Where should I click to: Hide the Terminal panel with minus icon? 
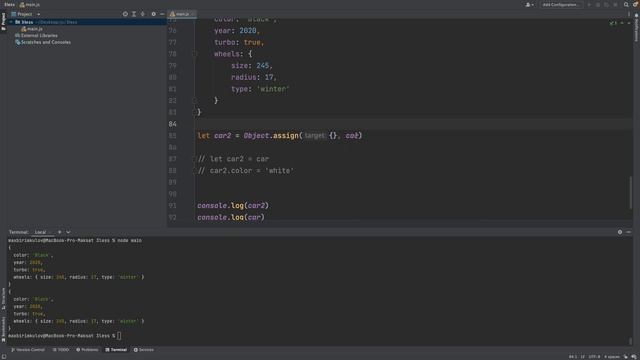(x=629, y=232)
